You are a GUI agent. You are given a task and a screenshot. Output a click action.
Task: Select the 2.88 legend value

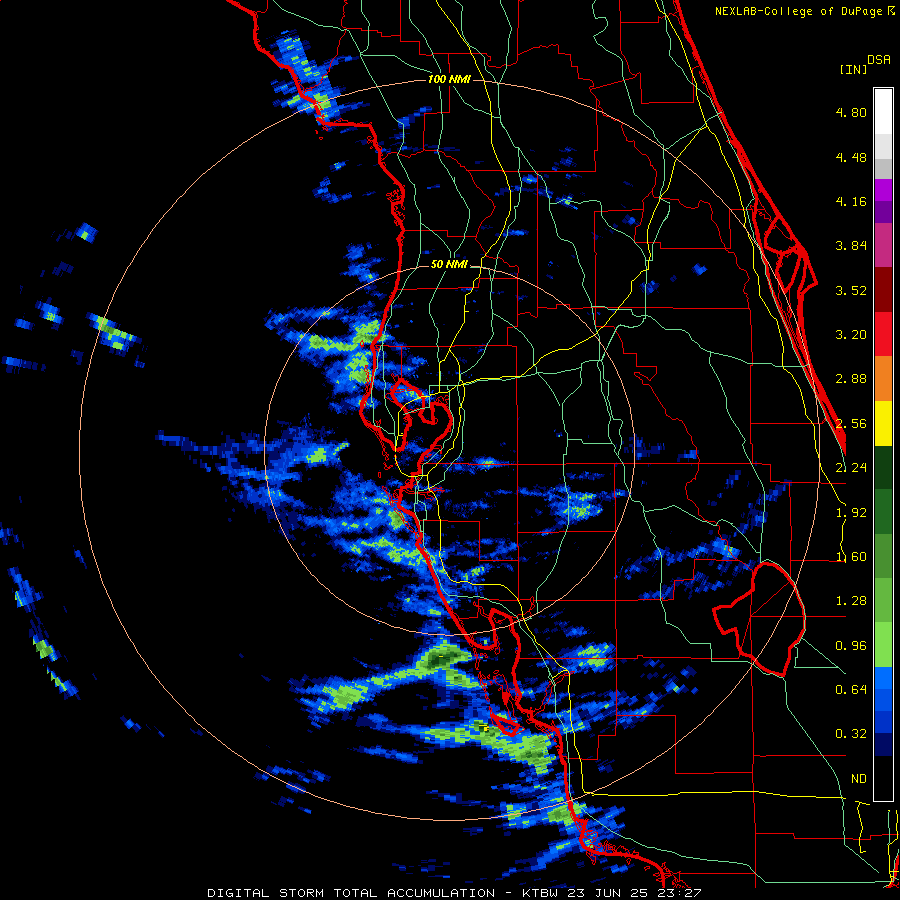[x=851, y=379]
